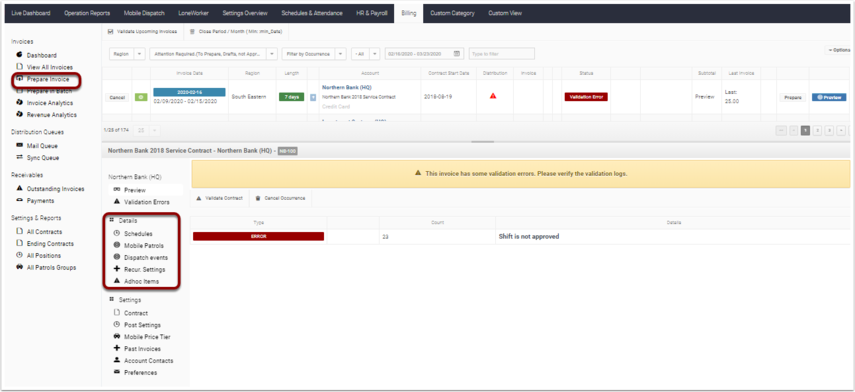This screenshot has height=392, width=855.
Task: Select the Schedules clock icon under Details
Action: 116,233
